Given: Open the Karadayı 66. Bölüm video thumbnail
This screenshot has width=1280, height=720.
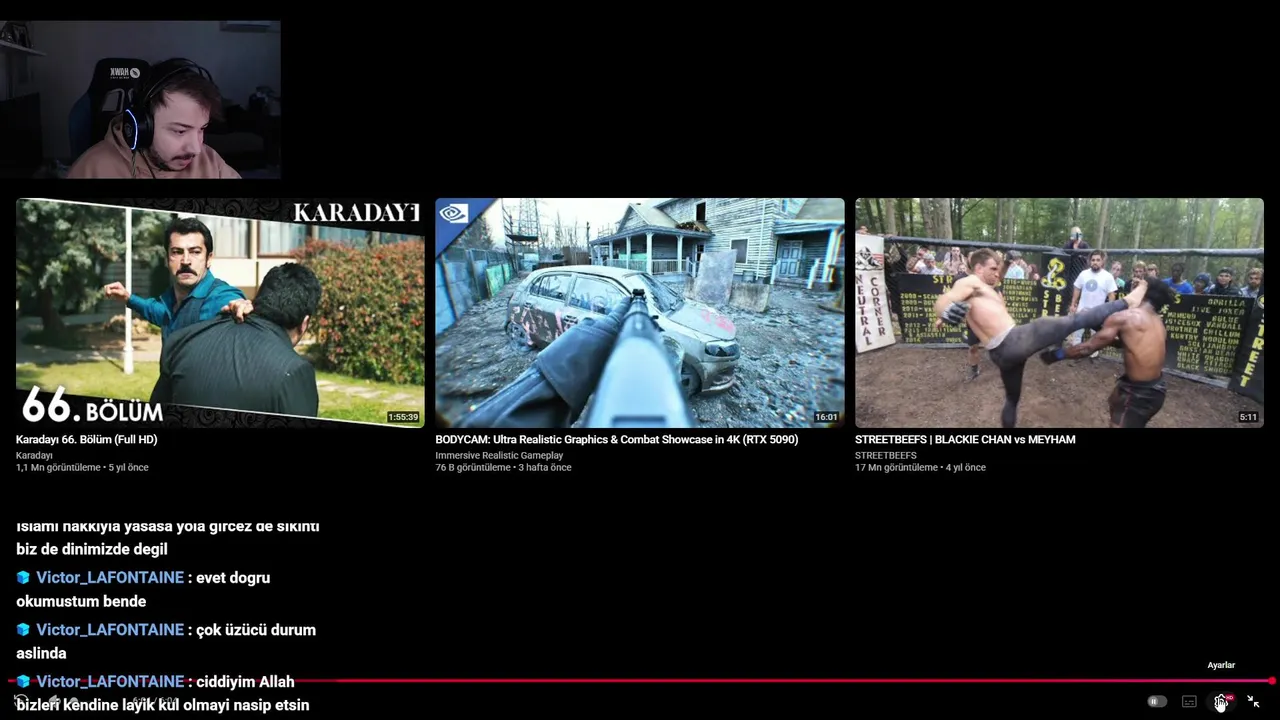Looking at the screenshot, I should coord(220,313).
